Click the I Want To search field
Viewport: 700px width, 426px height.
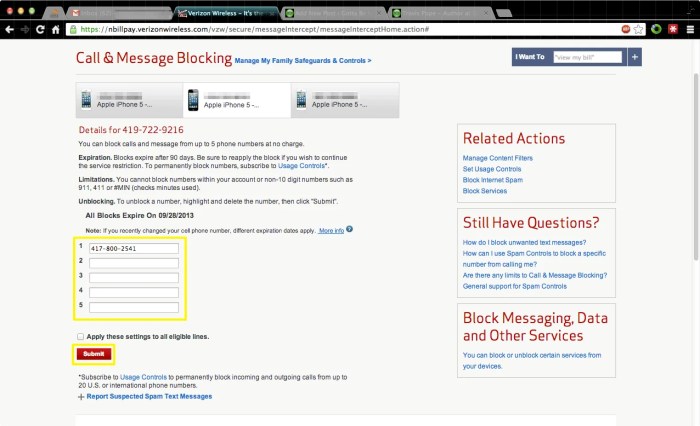click(588, 57)
